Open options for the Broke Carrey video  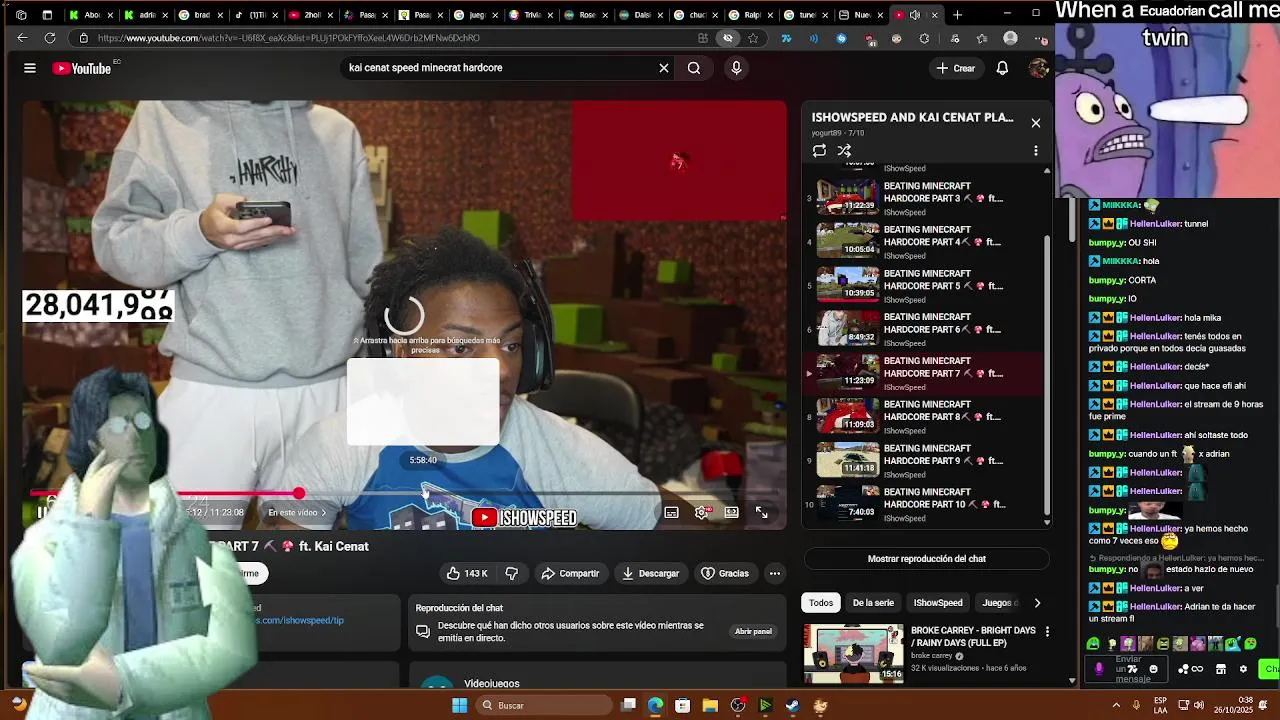(1047, 632)
